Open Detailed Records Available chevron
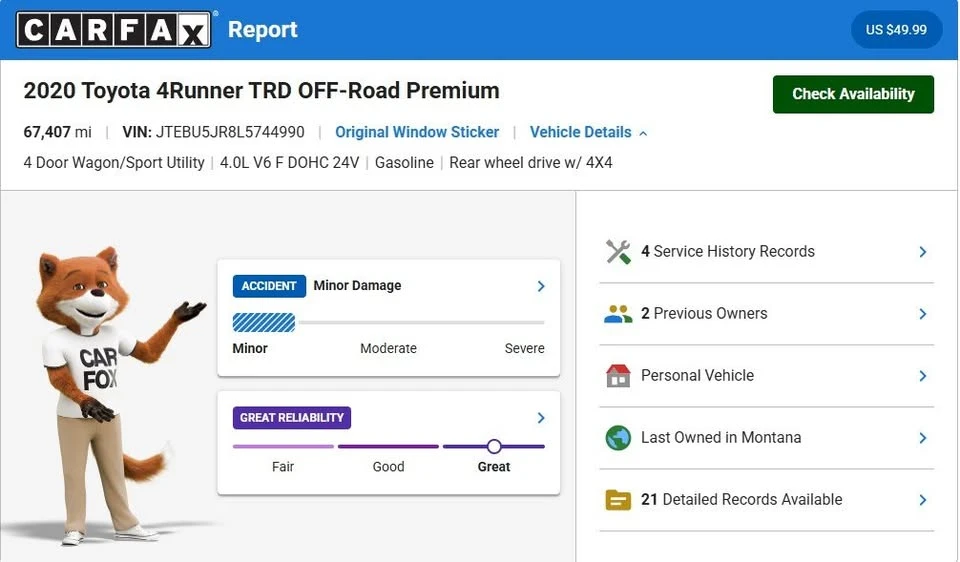The image size is (960, 562). [923, 500]
